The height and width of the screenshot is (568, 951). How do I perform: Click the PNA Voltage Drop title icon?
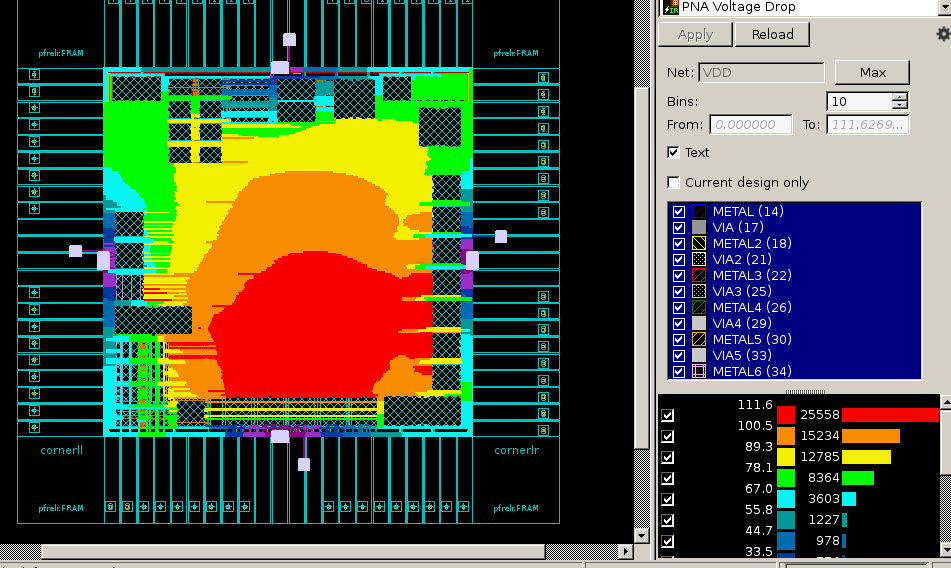pos(670,7)
